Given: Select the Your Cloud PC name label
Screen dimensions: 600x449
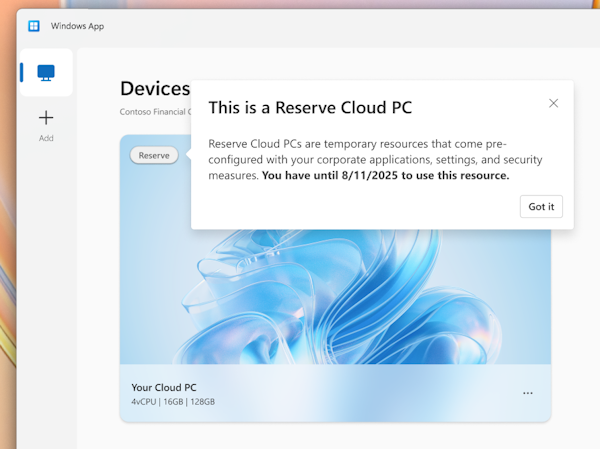Looking at the screenshot, I should pos(164,388).
